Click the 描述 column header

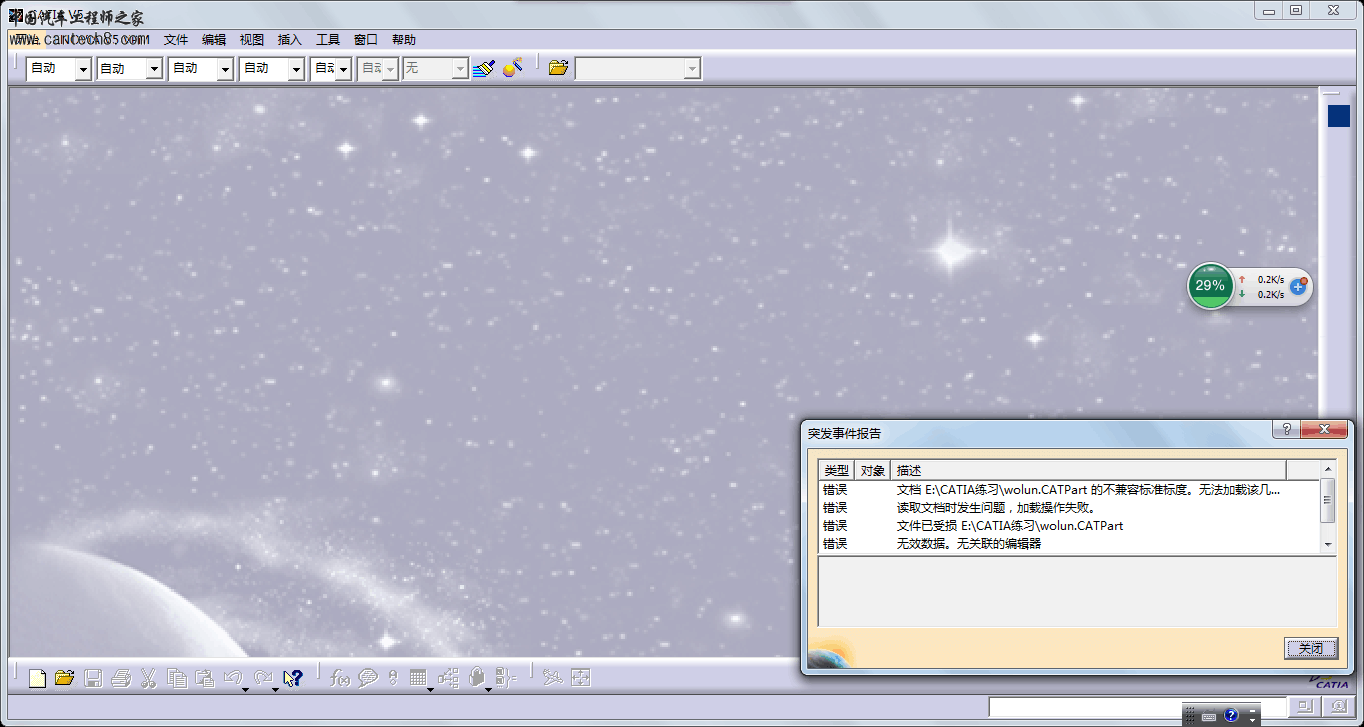click(x=1088, y=470)
